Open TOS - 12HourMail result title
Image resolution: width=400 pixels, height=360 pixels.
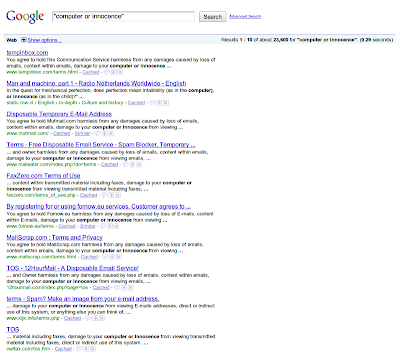(73, 268)
